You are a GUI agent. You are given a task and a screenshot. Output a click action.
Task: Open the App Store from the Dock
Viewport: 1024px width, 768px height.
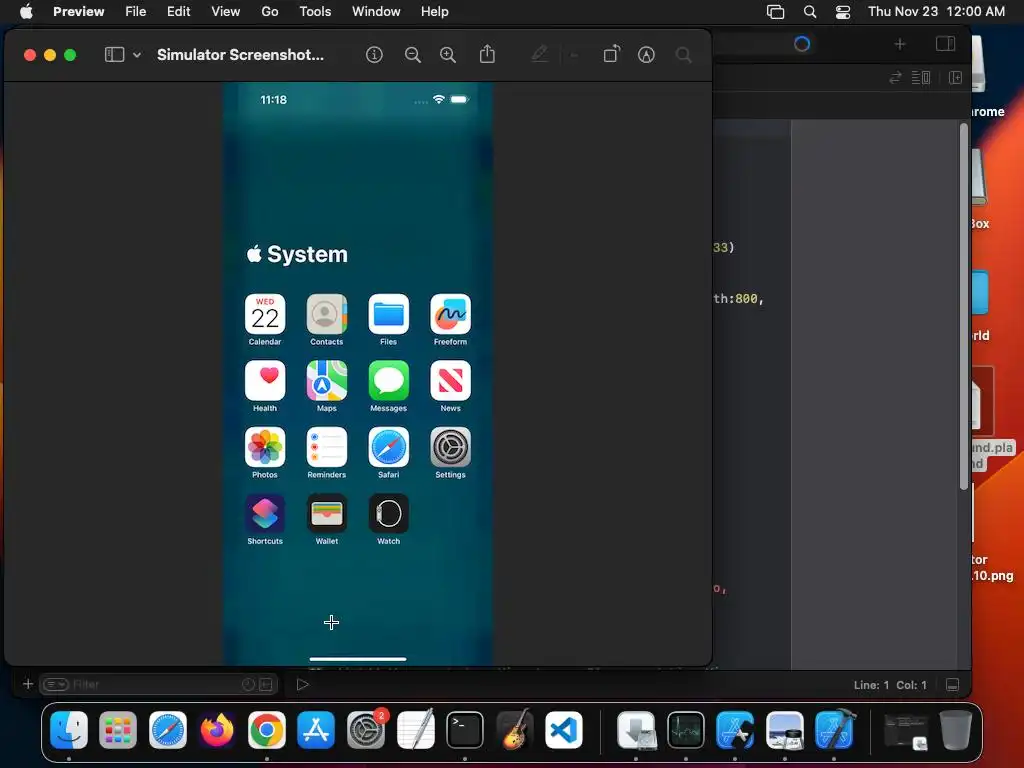coord(316,730)
